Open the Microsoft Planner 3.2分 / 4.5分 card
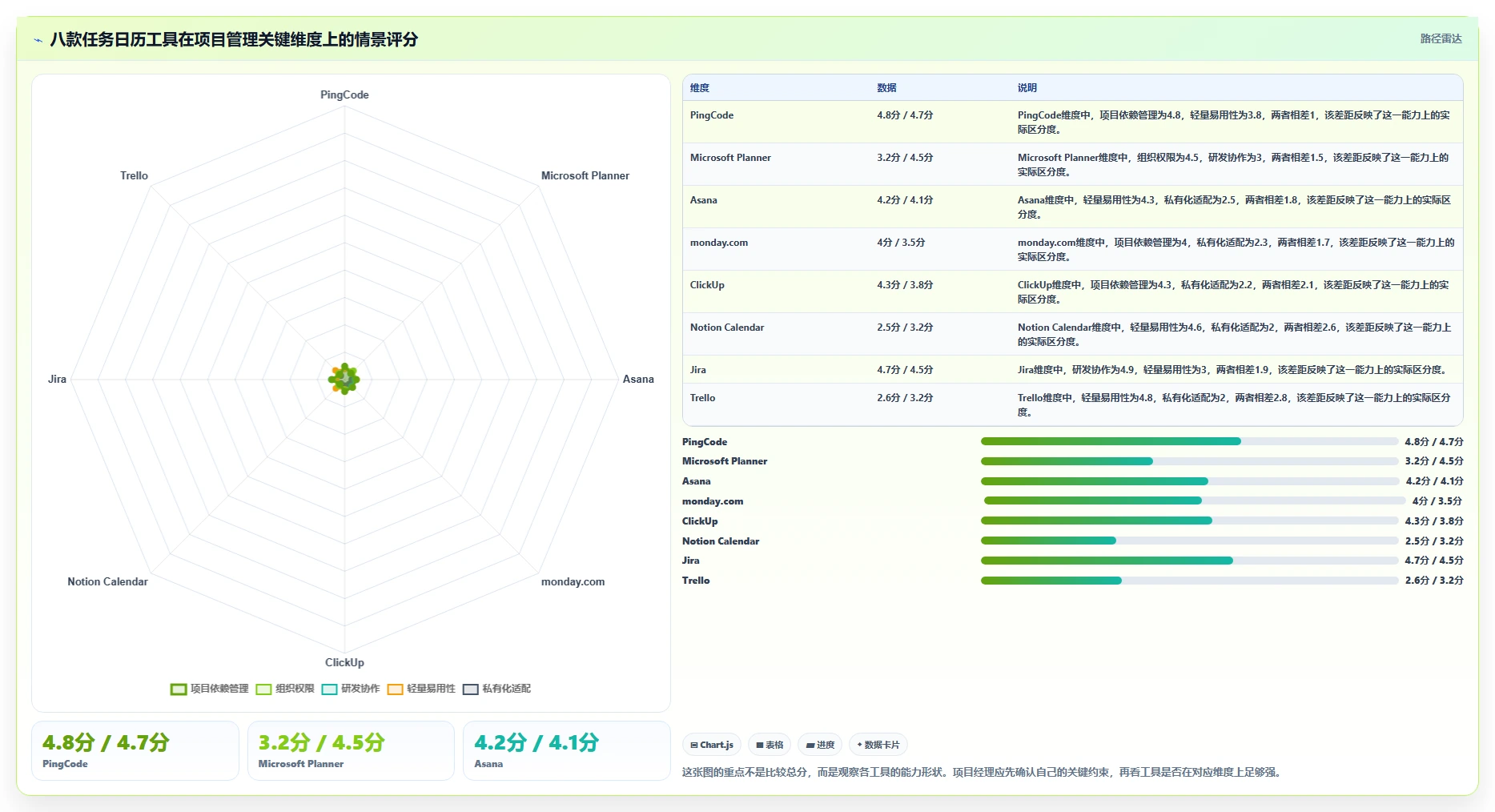The height and width of the screenshot is (812, 1495). 351,750
